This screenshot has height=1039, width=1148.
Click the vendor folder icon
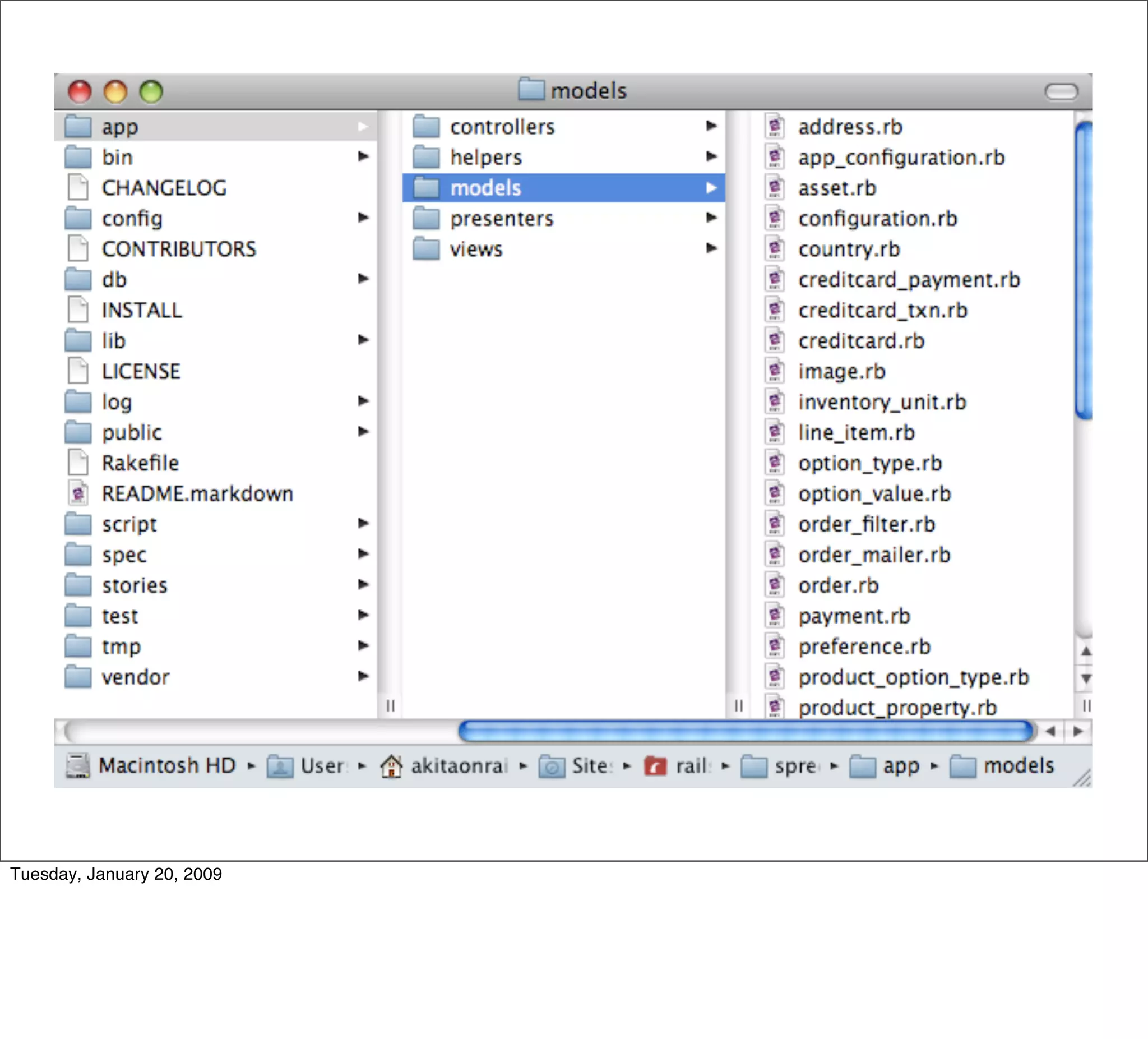click(78, 677)
